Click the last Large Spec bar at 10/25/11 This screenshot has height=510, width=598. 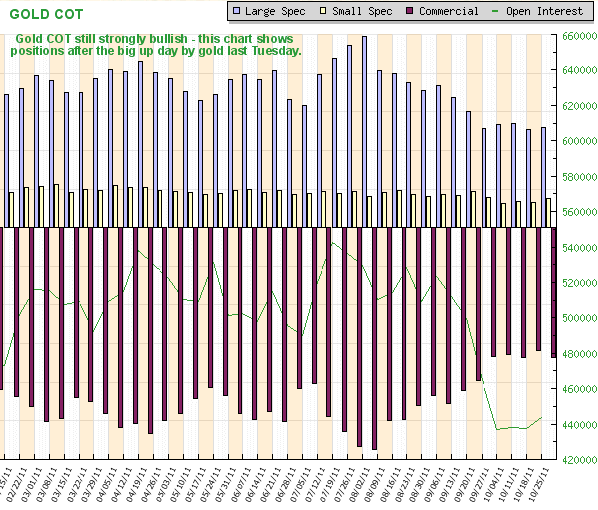click(543, 177)
